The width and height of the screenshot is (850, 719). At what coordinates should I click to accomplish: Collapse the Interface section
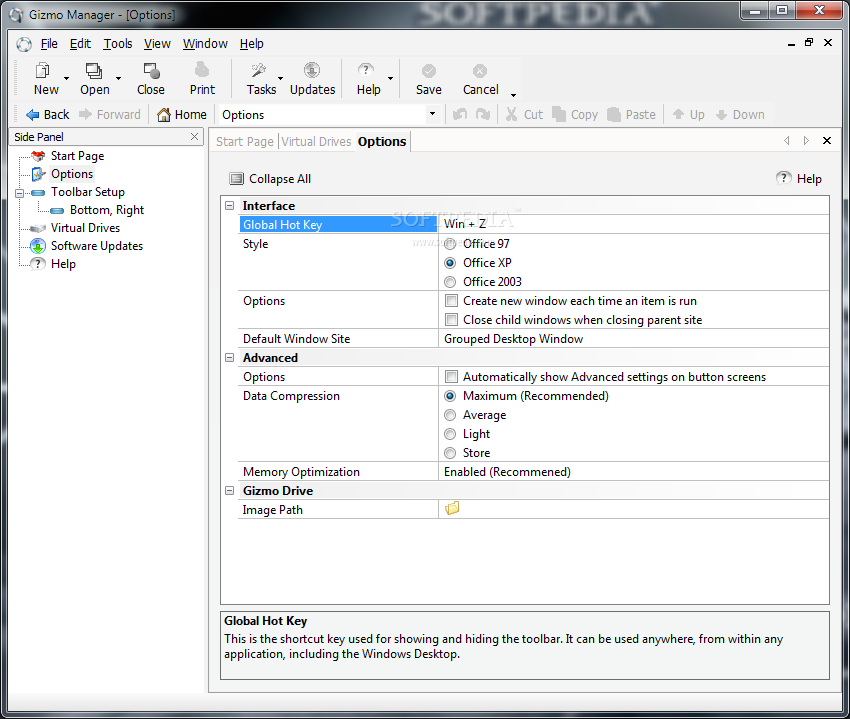click(230, 206)
